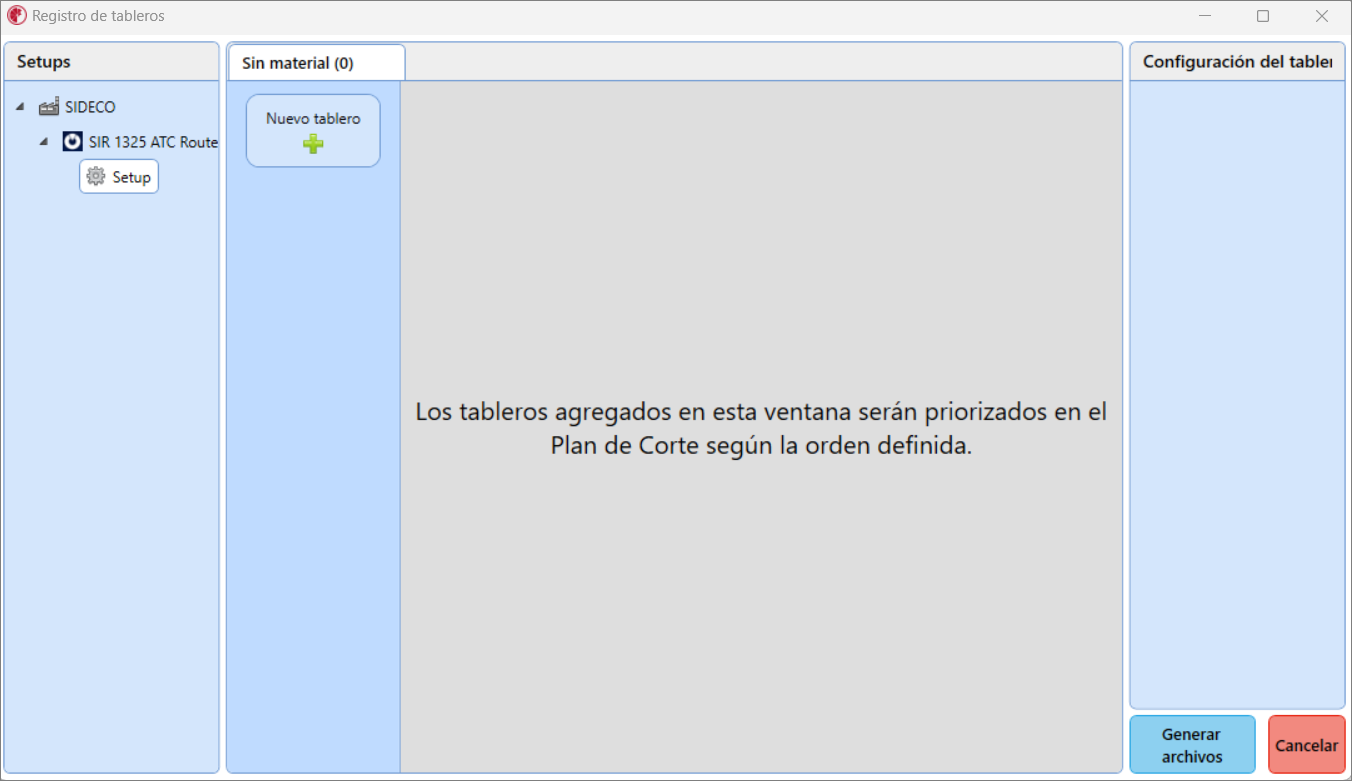Collapse the SIDECO tree node

tap(21, 107)
